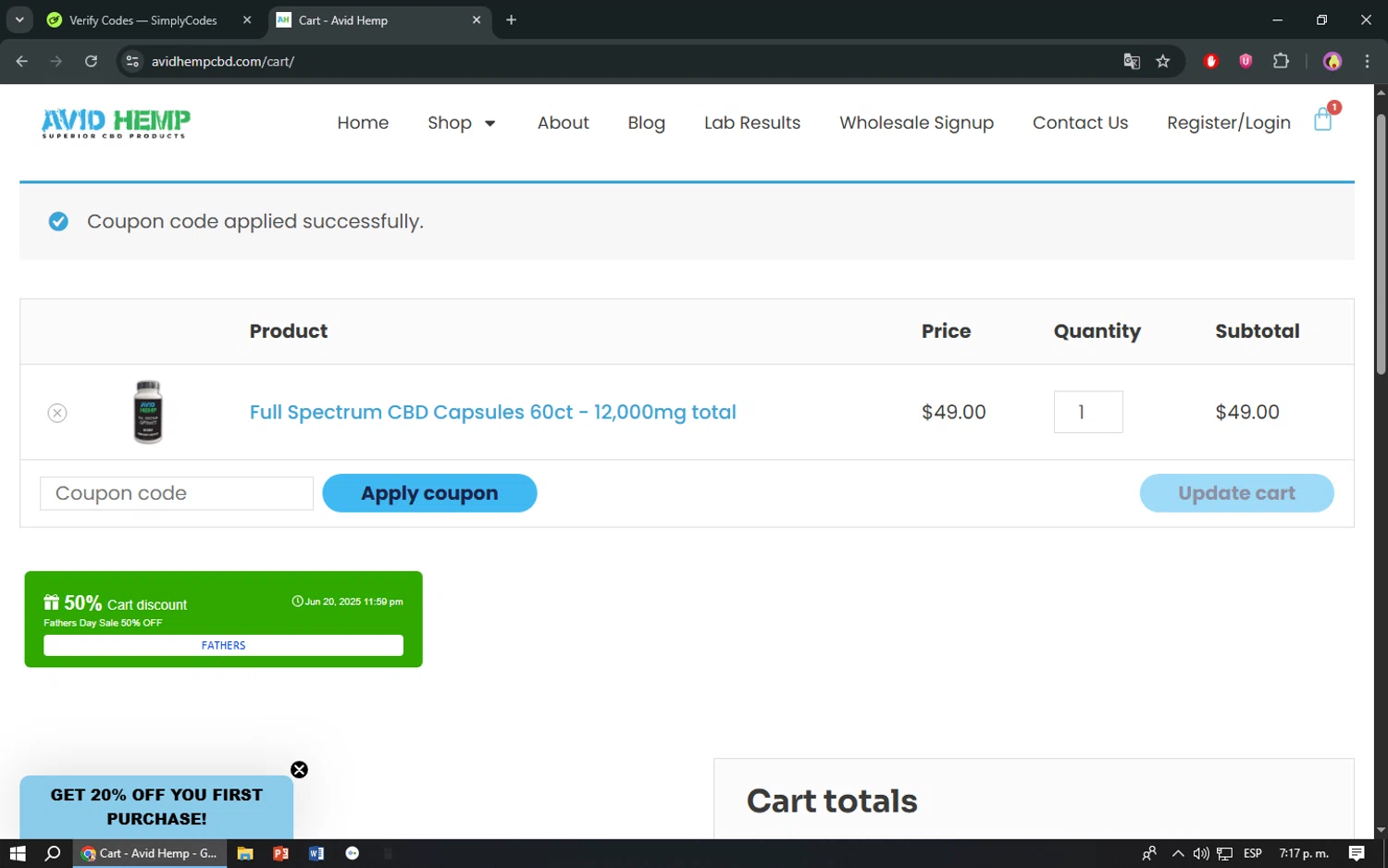Click the taskbar clock showing 7:17 p. m.
This screenshot has width=1388, height=868.
pyautogui.click(x=1304, y=853)
